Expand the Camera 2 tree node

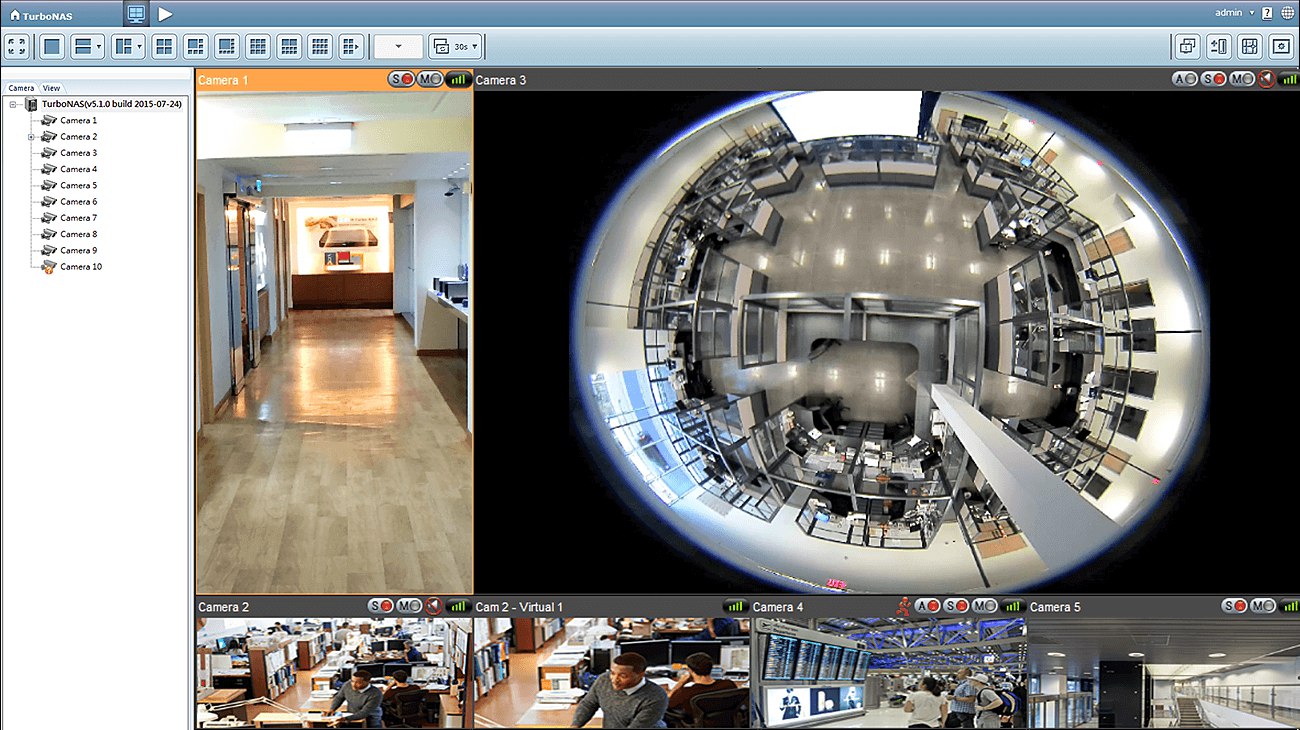coord(31,137)
